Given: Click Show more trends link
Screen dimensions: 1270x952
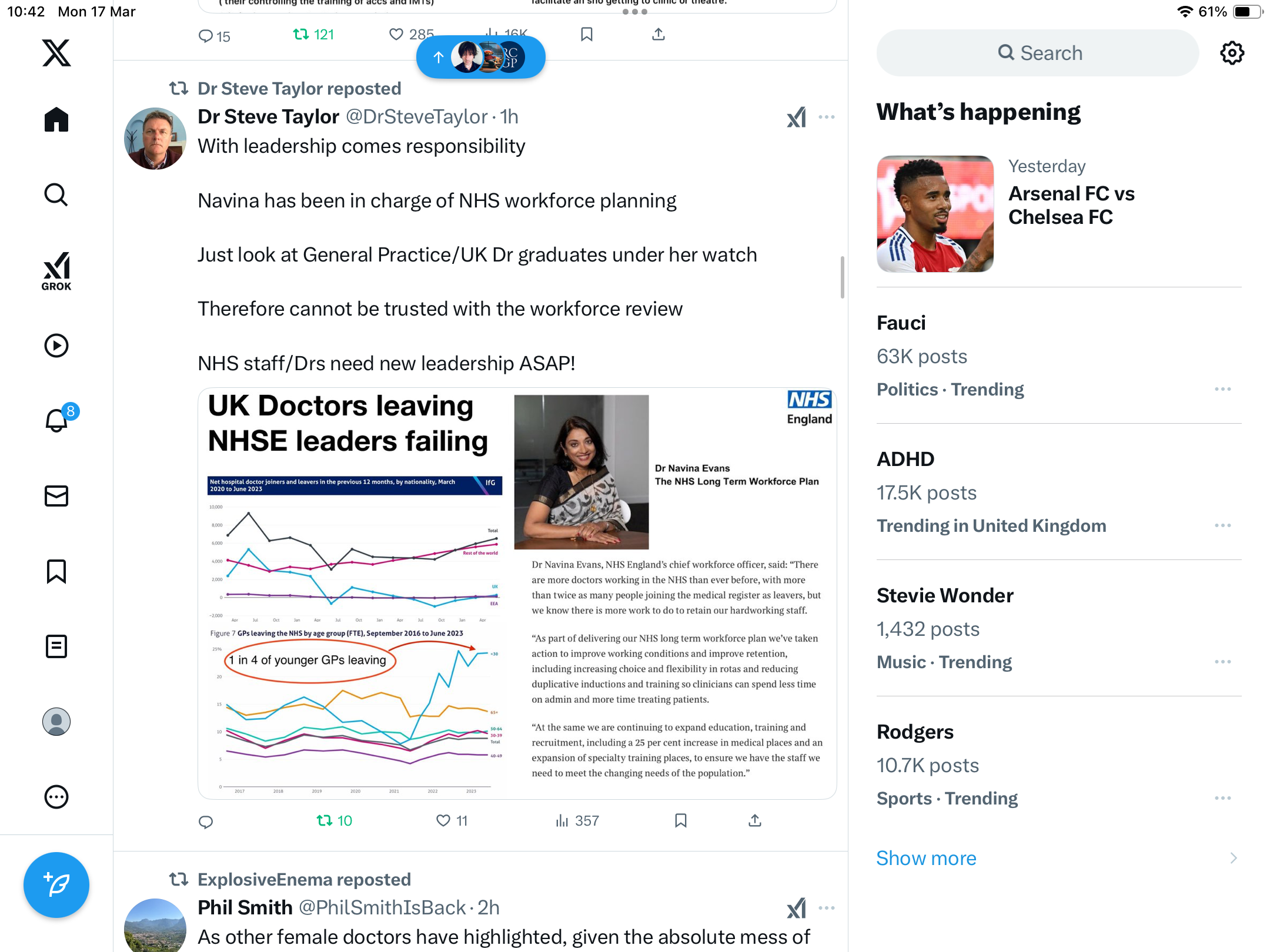Looking at the screenshot, I should tap(926, 858).
